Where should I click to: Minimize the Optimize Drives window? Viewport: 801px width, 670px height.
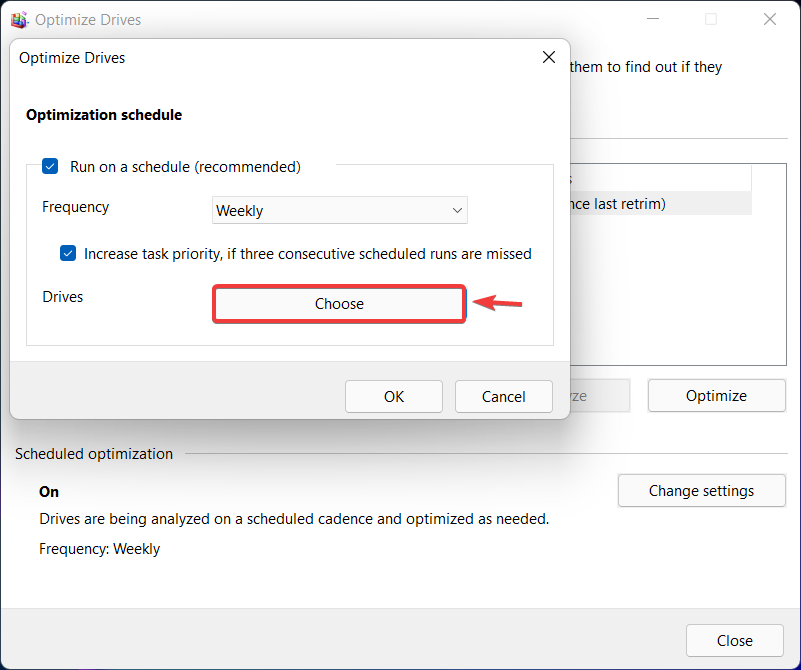653,19
